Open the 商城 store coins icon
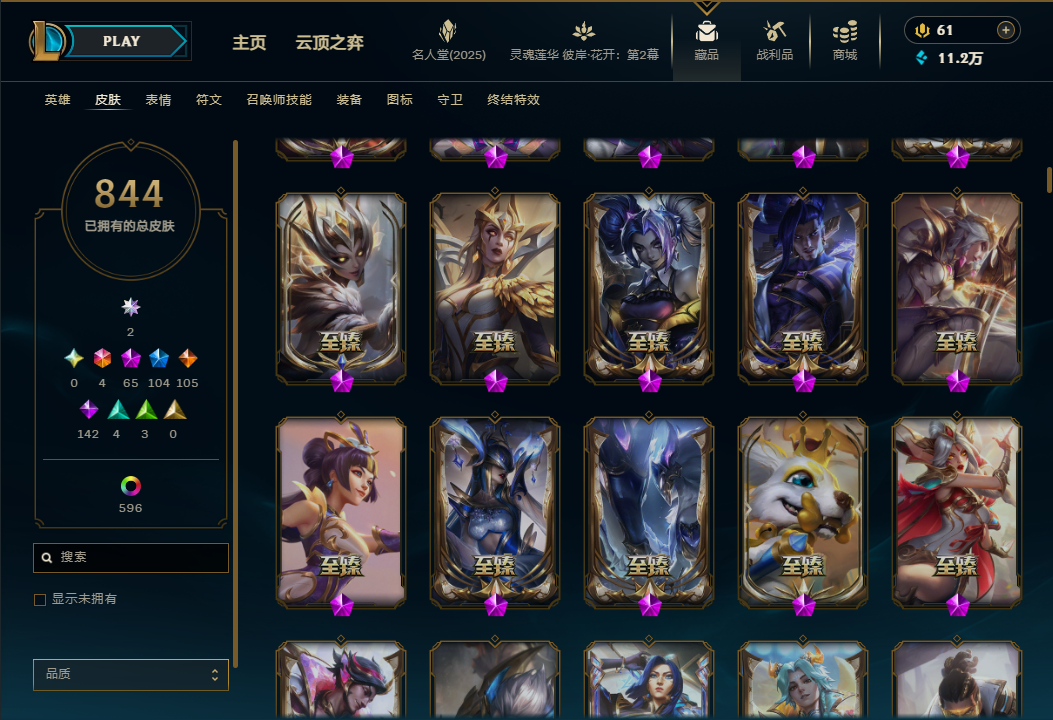Image resolution: width=1053 pixels, height=720 pixels. (x=845, y=31)
